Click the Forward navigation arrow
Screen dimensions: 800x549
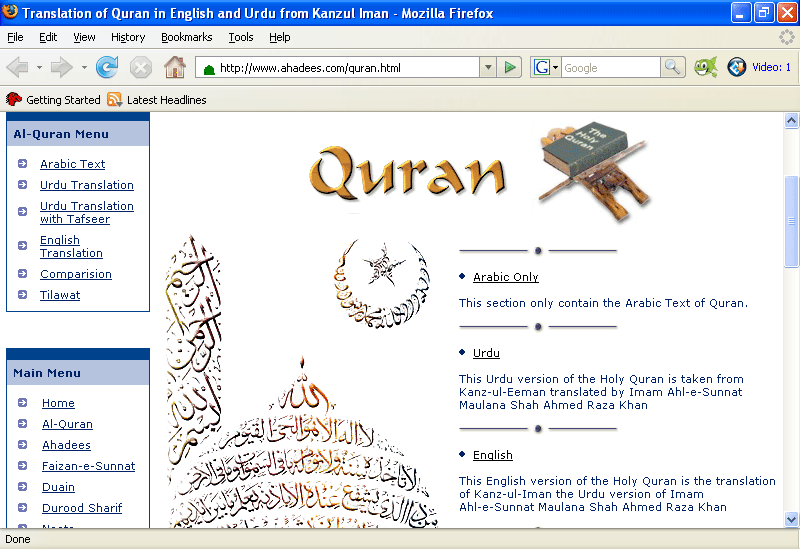[62, 67]
